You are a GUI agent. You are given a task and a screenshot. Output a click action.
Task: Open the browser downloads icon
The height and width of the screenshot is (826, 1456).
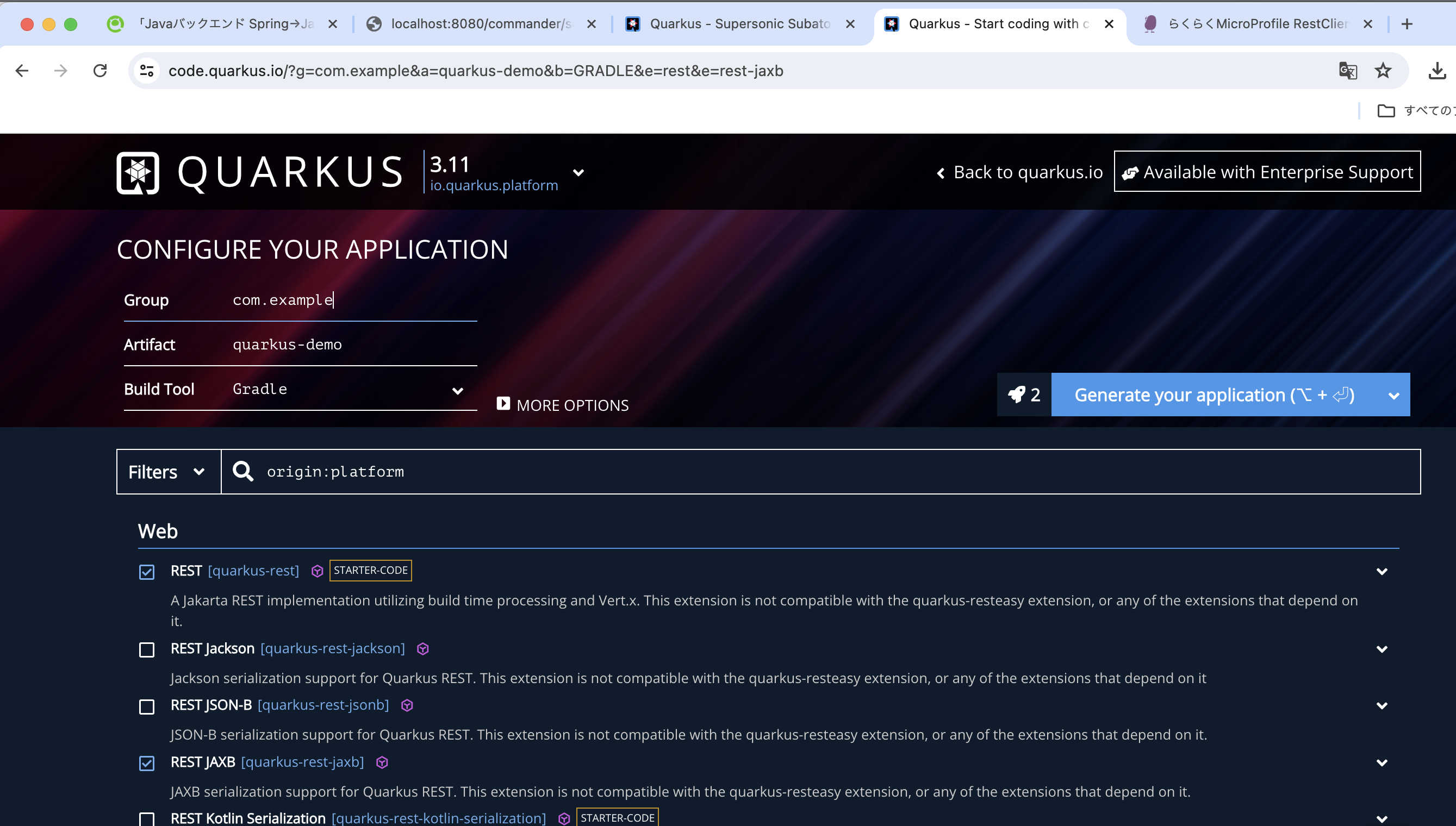(x=1437, y=71)
